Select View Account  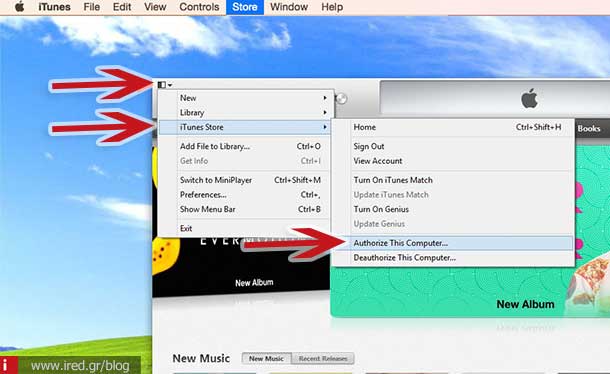pos(453,161)
